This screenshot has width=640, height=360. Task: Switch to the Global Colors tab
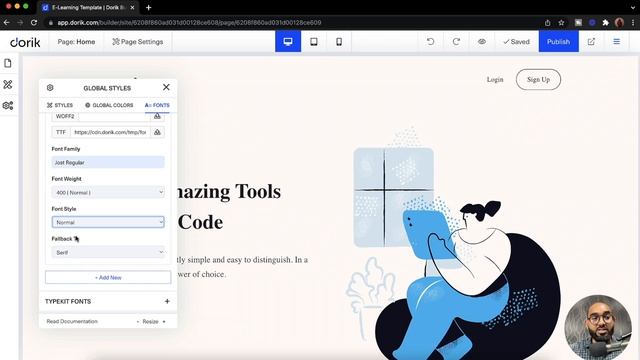(109, 105)
